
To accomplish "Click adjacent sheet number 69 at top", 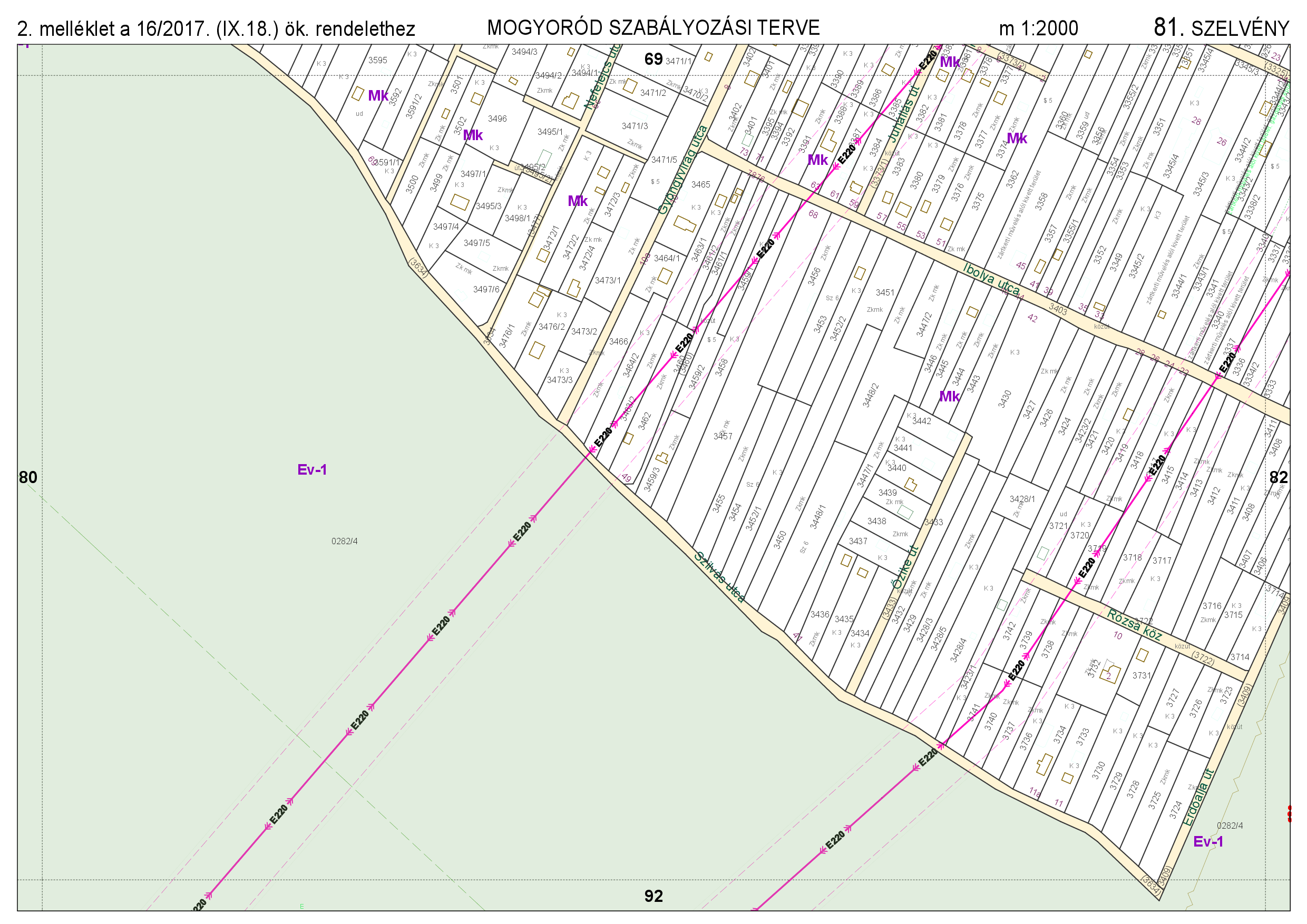I will pos(653,58).
